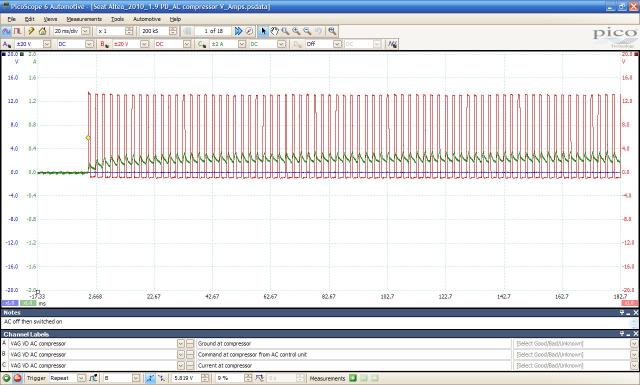Viewport: 640px width, 385px height.
Task: Click the green Channel C axis x1.0 button
Action: (x=28, y=303)
